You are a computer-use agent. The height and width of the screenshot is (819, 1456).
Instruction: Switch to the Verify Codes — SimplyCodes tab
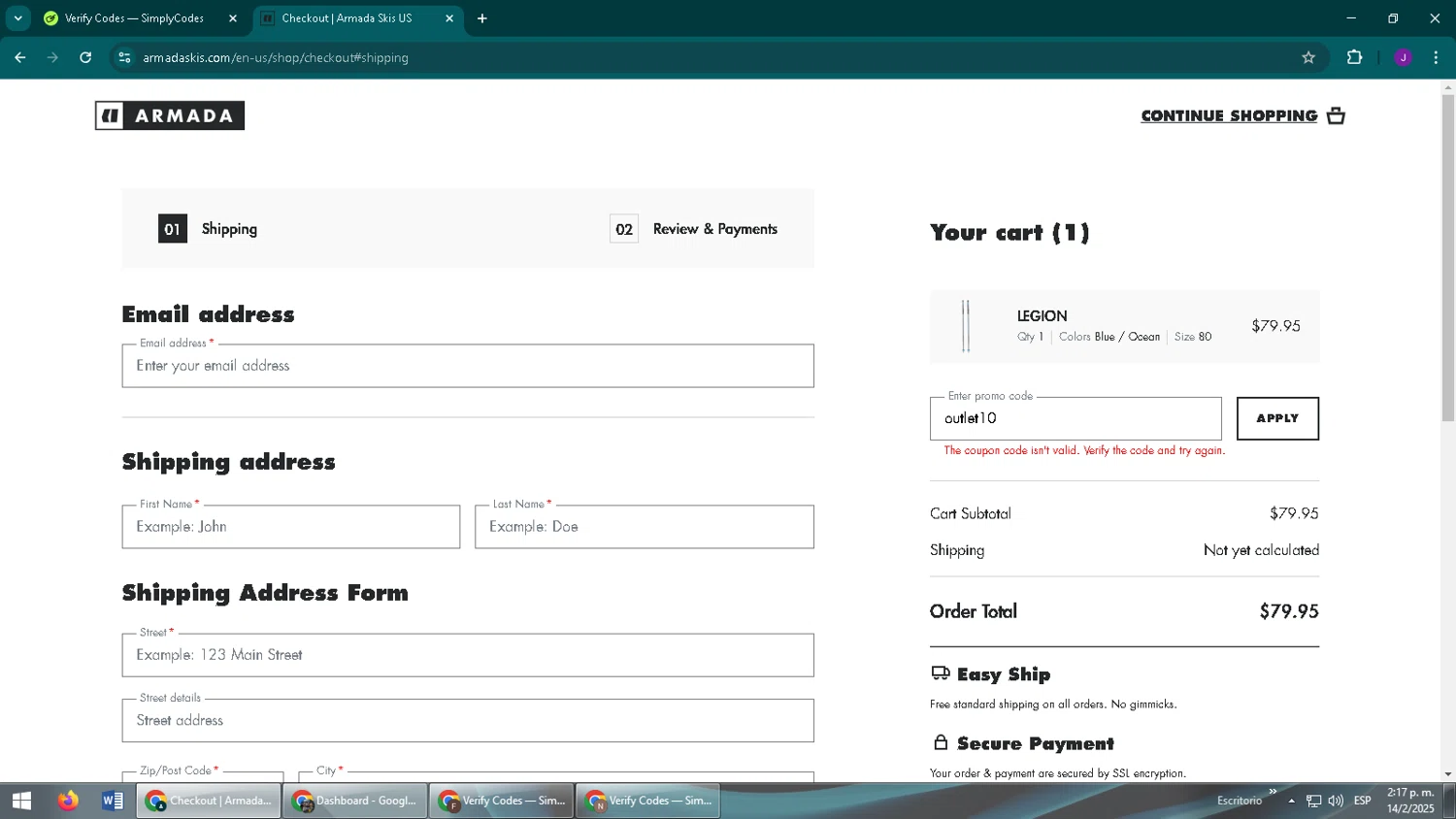134,18
